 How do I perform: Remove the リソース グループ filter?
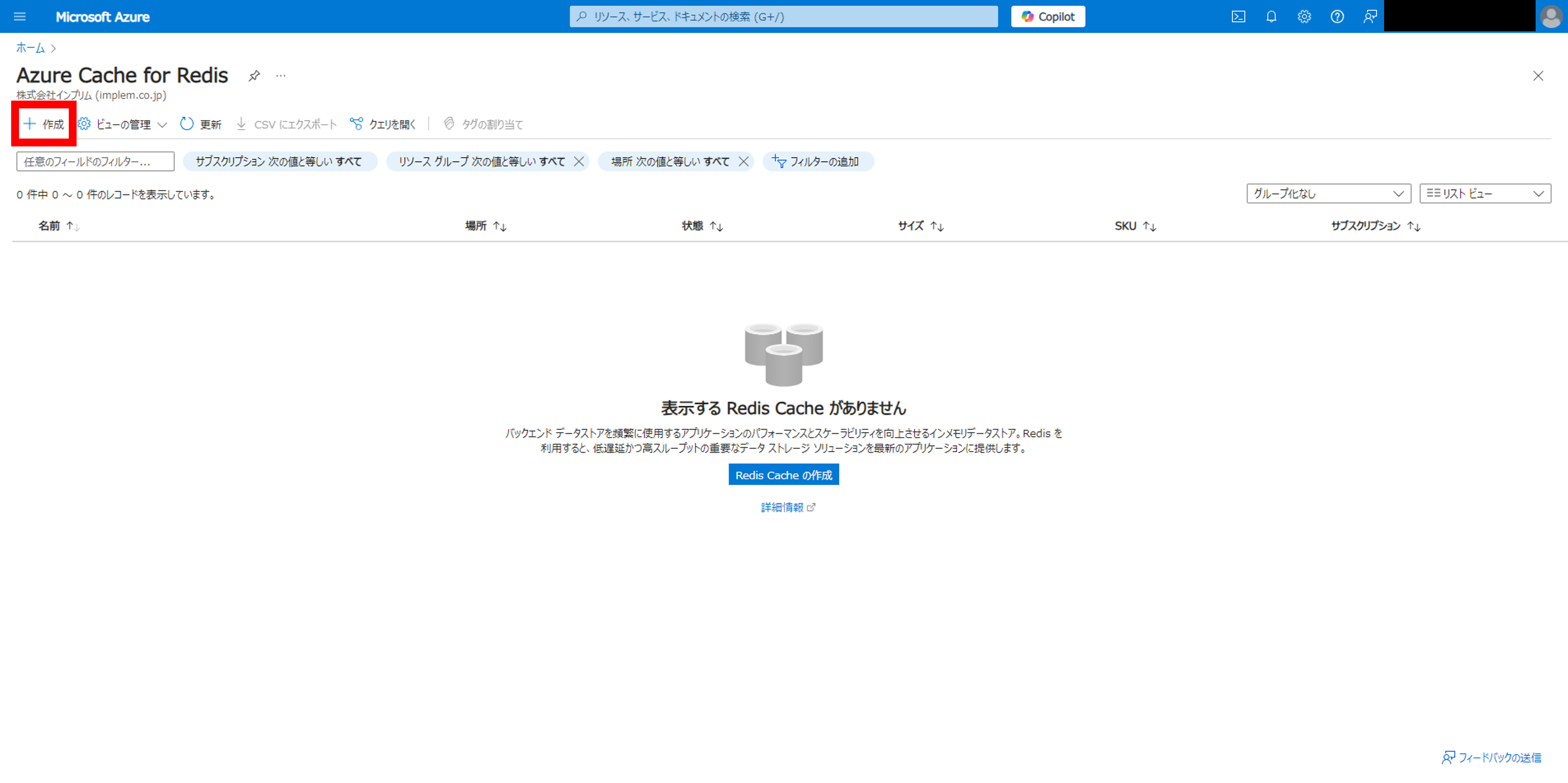click(579, 161)
